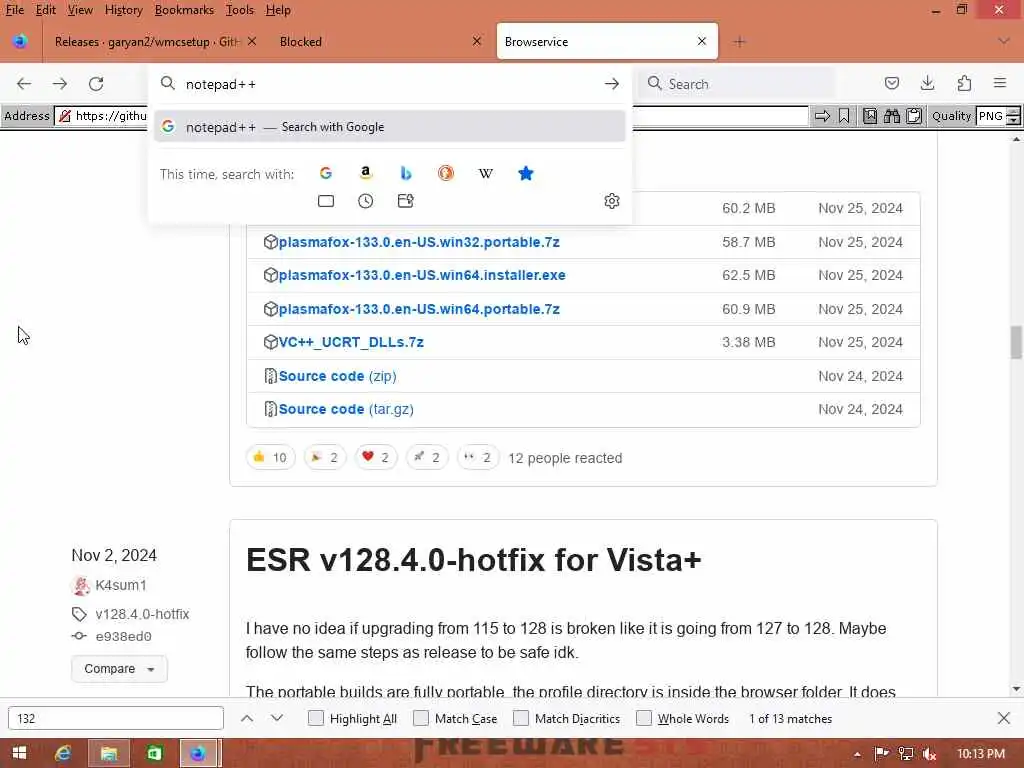Search in history clock icon

366,201
